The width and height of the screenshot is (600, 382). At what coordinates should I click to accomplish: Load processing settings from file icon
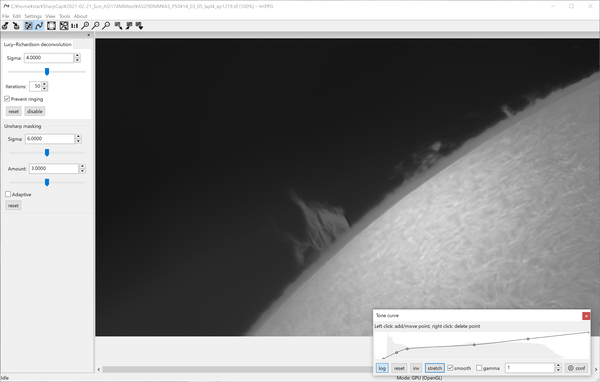(118, 26)
